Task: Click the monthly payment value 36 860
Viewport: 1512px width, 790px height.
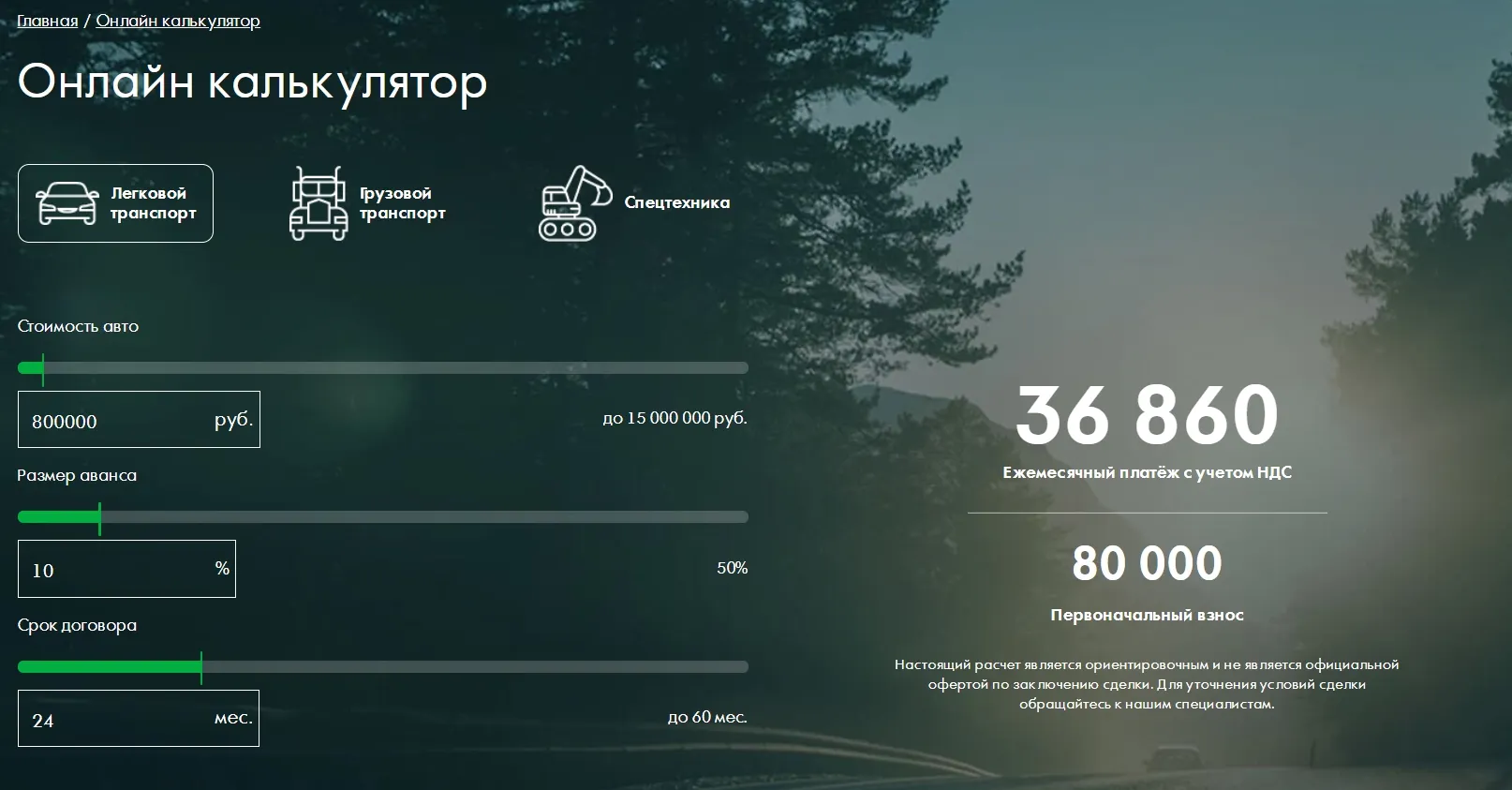Action: 1147,415
